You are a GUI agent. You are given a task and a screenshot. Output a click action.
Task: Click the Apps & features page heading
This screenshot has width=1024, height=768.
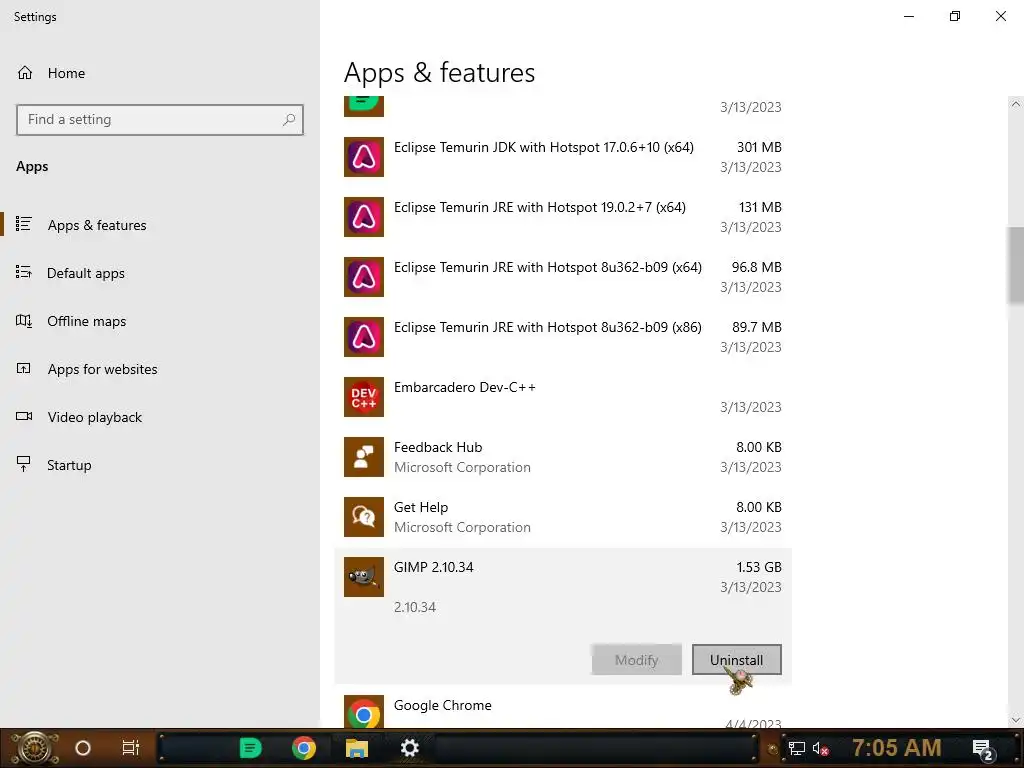(x=439, y=72)
